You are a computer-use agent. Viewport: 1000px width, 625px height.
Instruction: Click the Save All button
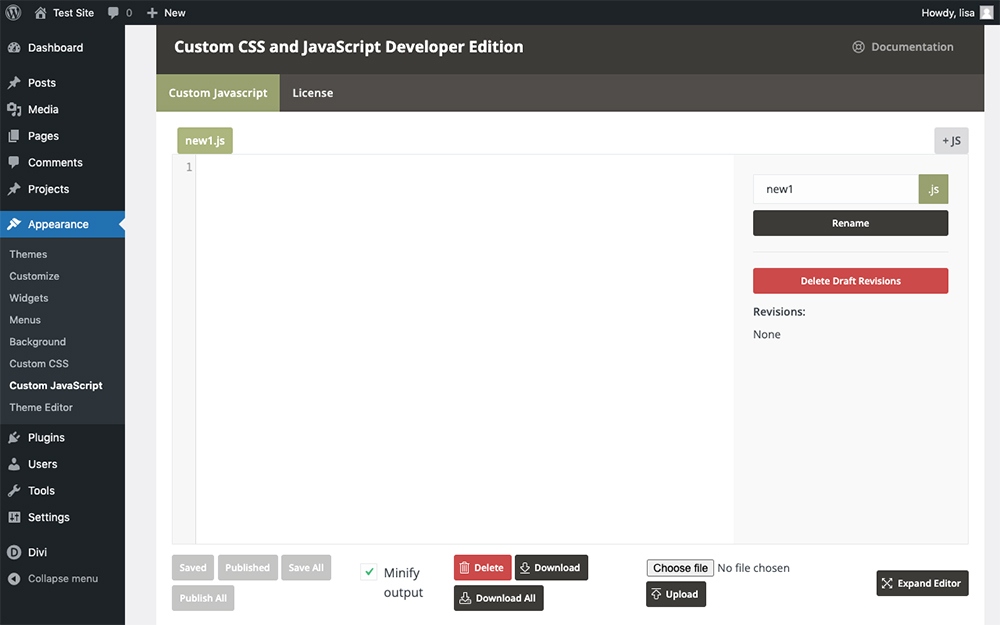306,568
